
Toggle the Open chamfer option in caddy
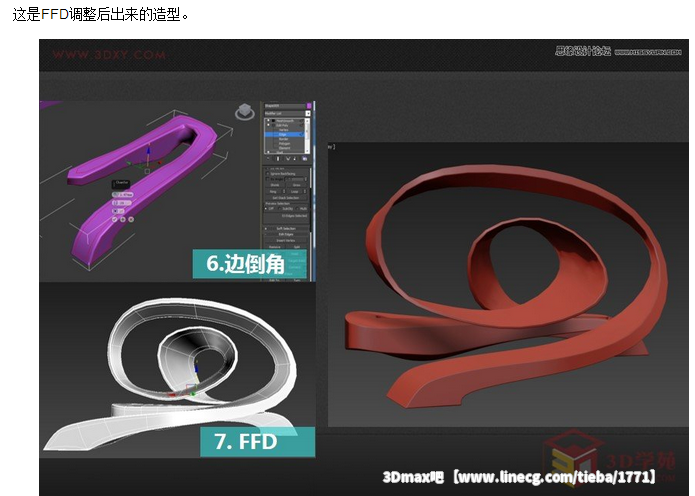[118, 211]
